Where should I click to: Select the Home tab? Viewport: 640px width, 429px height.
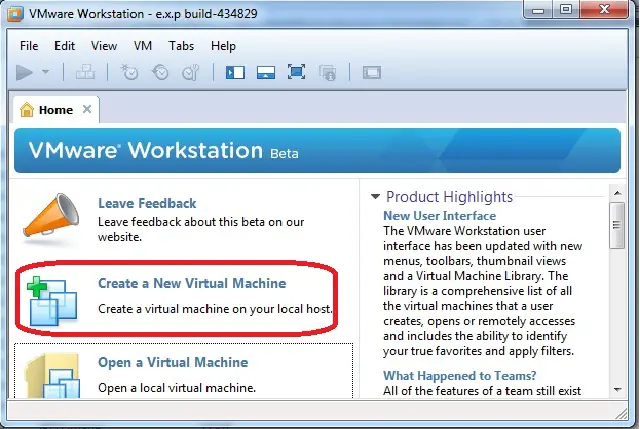pos(56,110)
